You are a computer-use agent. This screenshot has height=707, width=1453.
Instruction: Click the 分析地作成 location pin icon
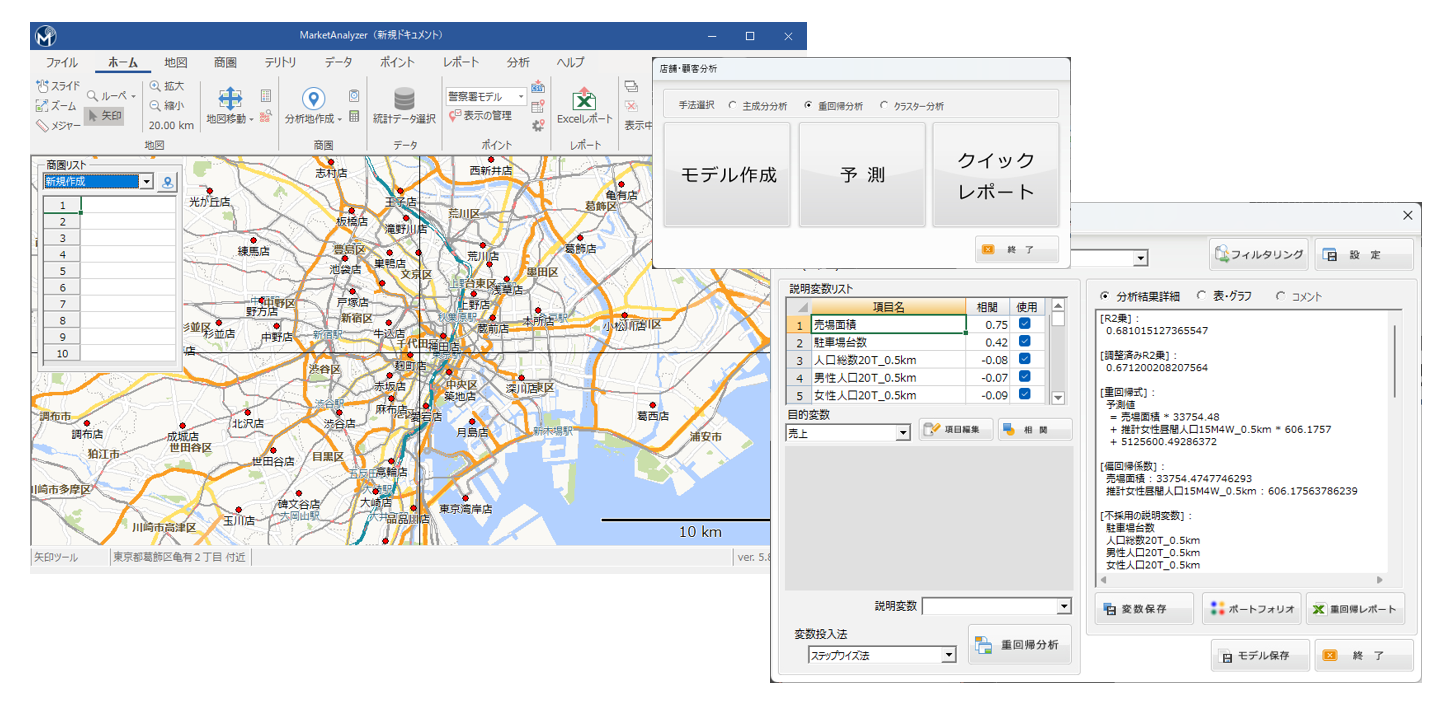(x=313, y=98)
